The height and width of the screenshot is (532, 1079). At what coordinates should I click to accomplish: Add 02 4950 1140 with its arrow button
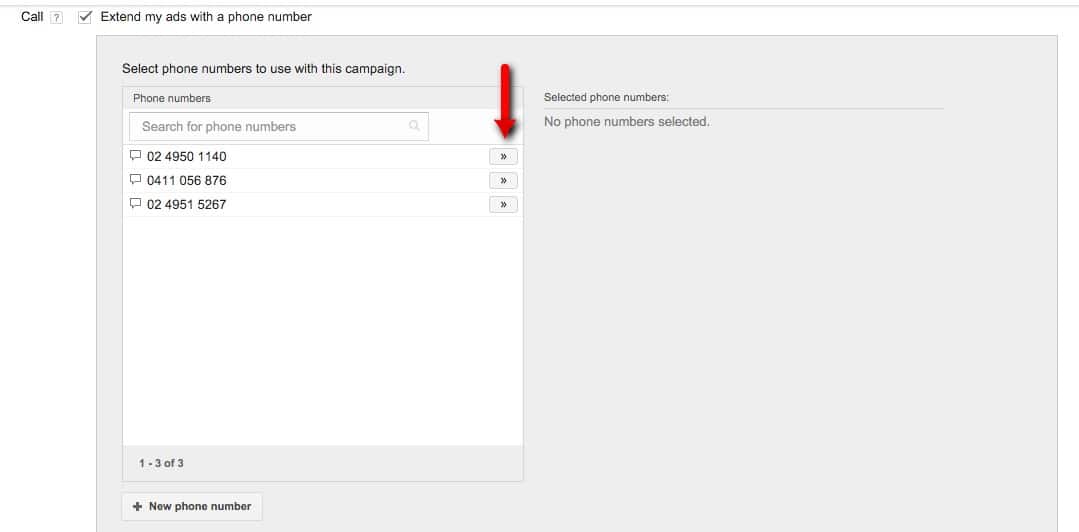tap(504, 157)
